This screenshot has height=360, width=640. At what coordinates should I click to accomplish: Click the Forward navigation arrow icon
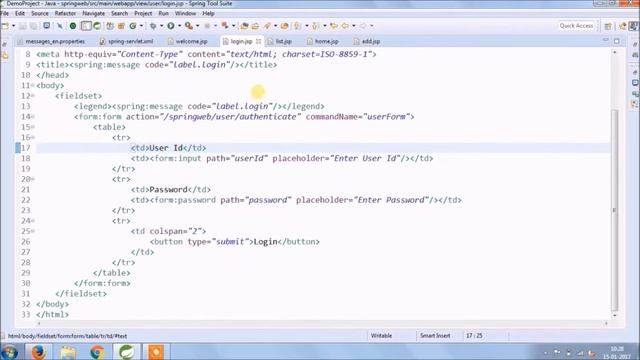(363, 26)
